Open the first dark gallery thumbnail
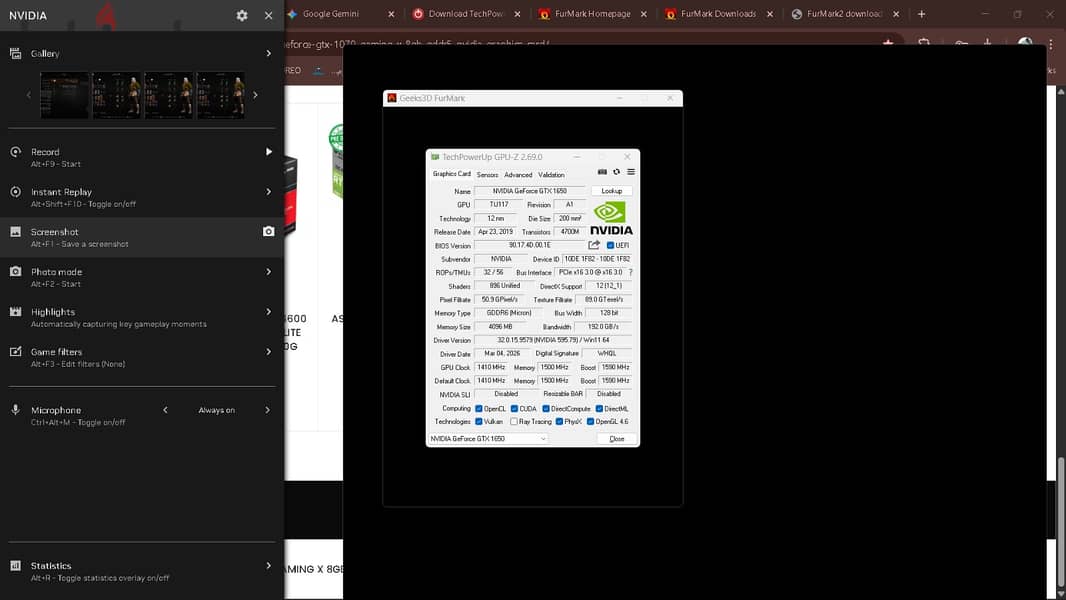Viewport: 1066px width, 600px height. point(65,95)
